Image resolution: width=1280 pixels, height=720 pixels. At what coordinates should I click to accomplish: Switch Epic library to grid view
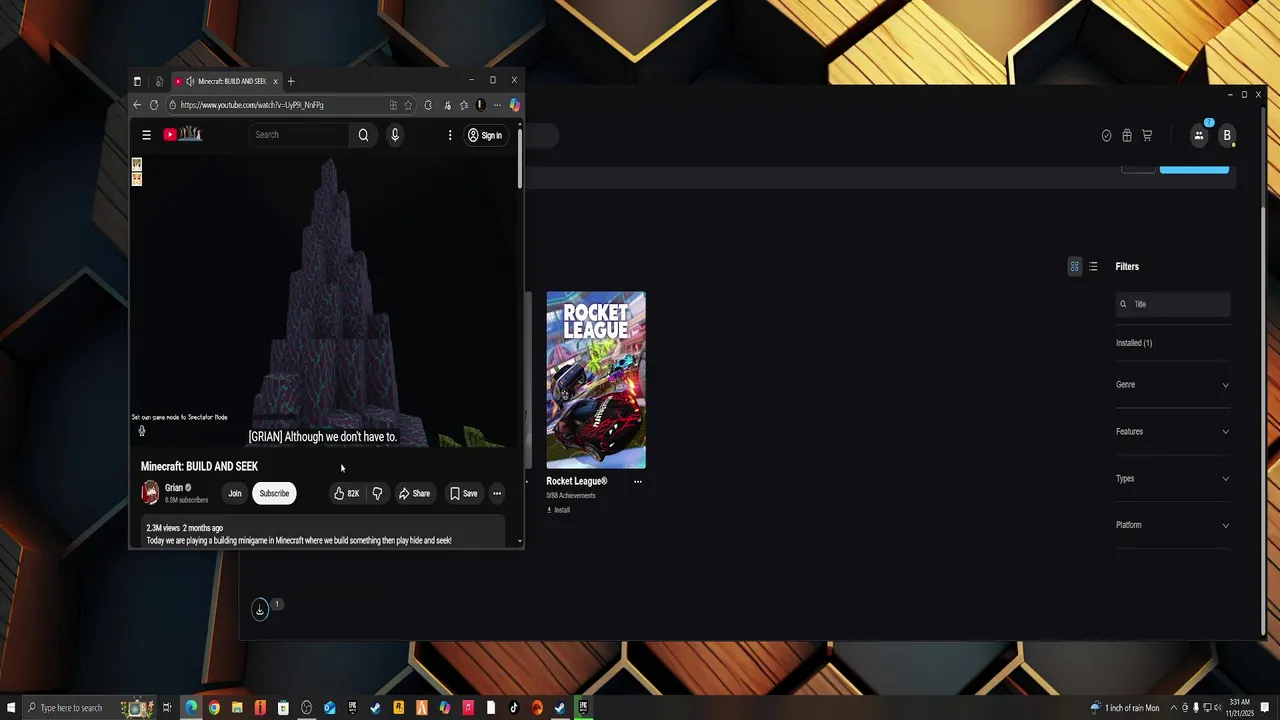(x=1075, y=267)
